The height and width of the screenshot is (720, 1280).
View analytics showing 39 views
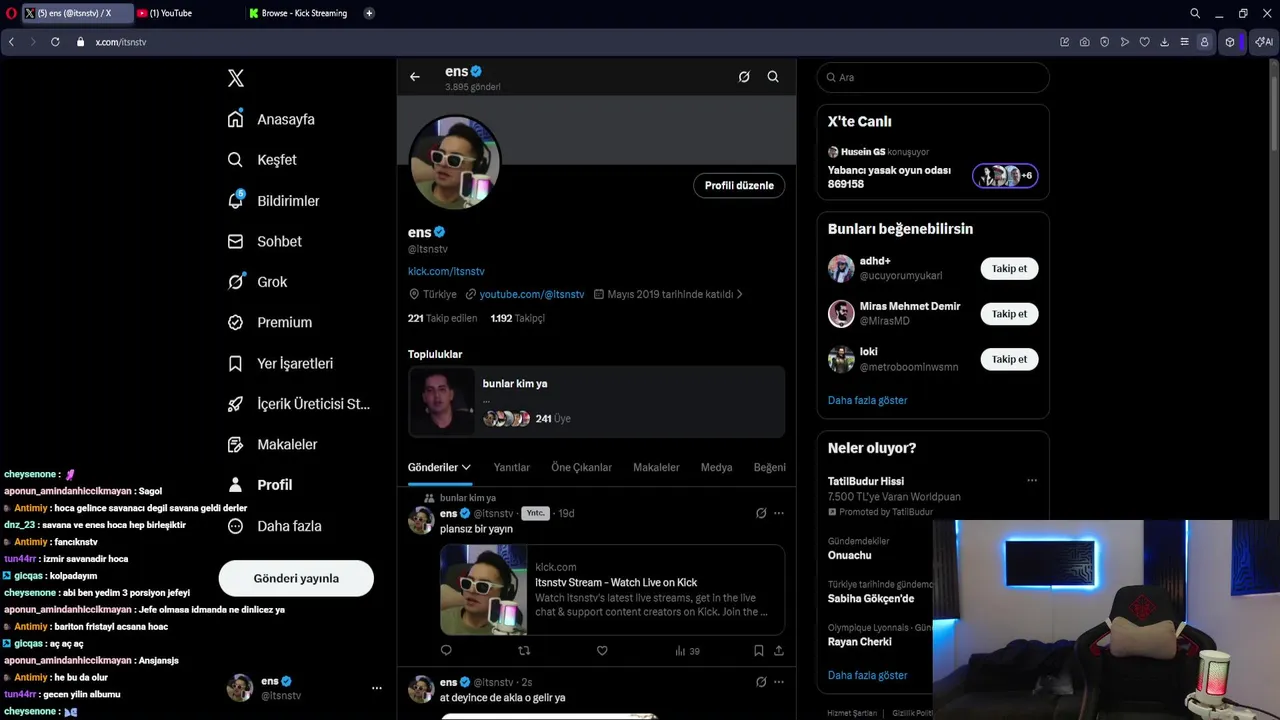pos(687,651)
